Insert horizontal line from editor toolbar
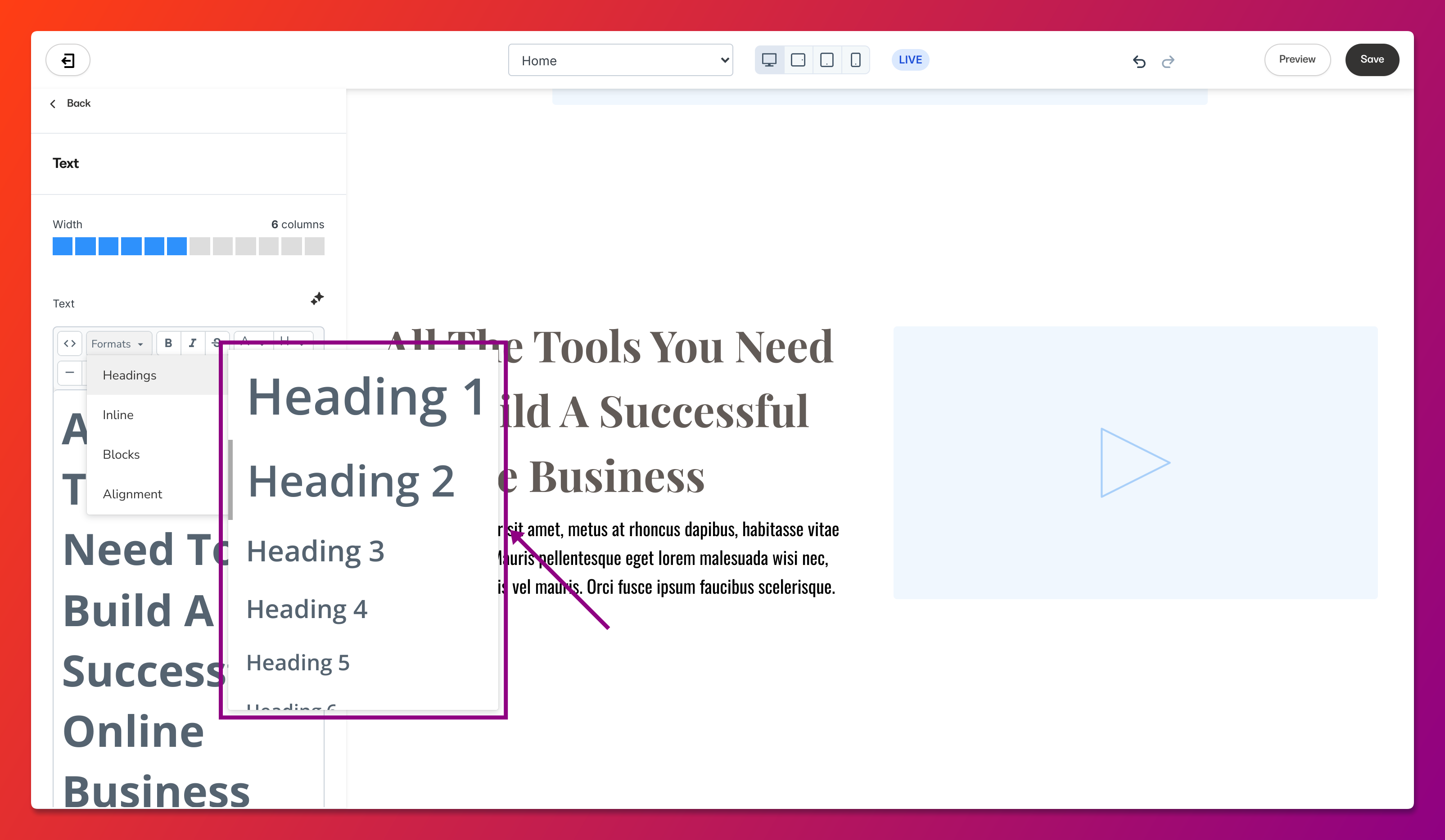Screen dimensions: 1445x840 (70, 373)
